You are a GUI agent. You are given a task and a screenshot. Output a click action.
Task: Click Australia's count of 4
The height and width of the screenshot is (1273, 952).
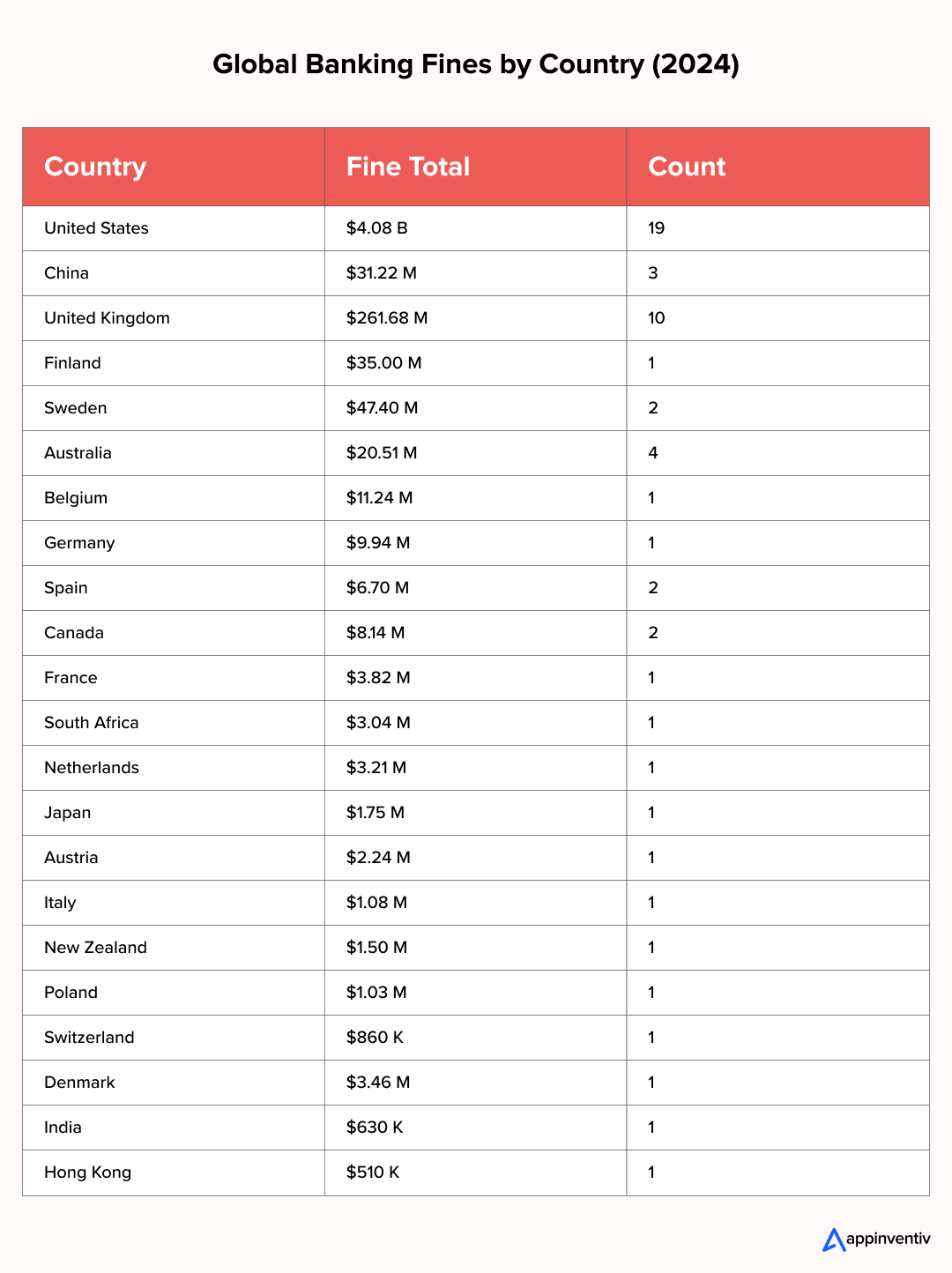pyautogui.click(x=653, y=453)
